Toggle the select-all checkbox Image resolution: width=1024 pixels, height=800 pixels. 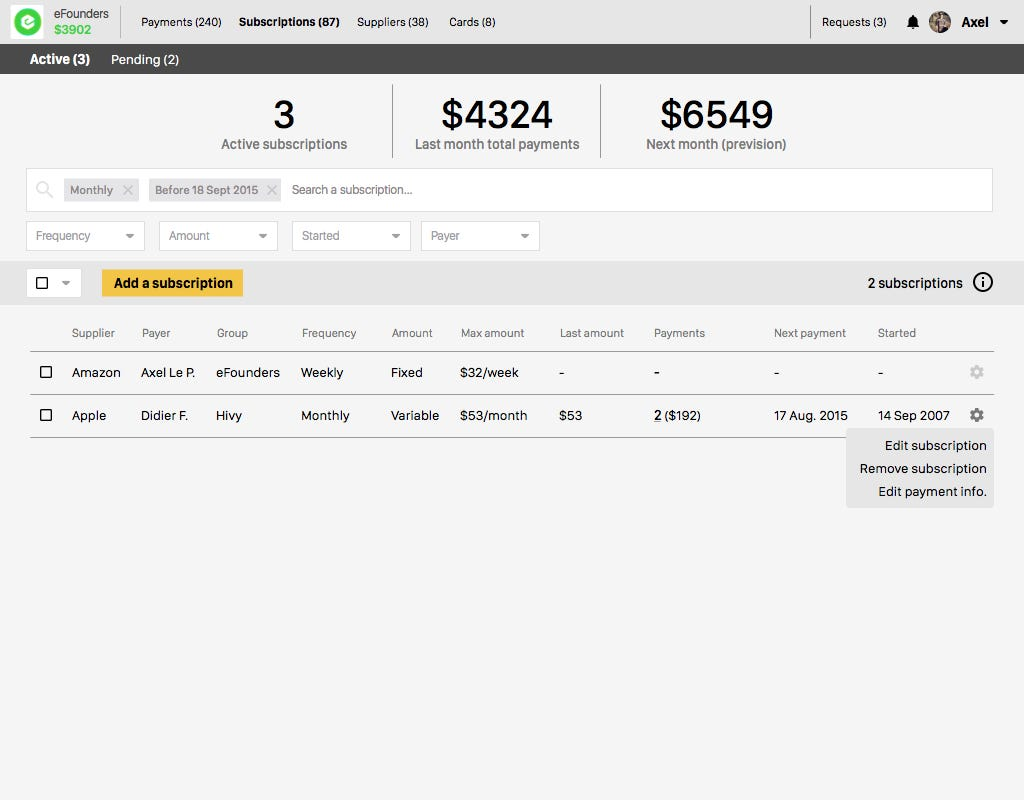(x=42, y=283)
